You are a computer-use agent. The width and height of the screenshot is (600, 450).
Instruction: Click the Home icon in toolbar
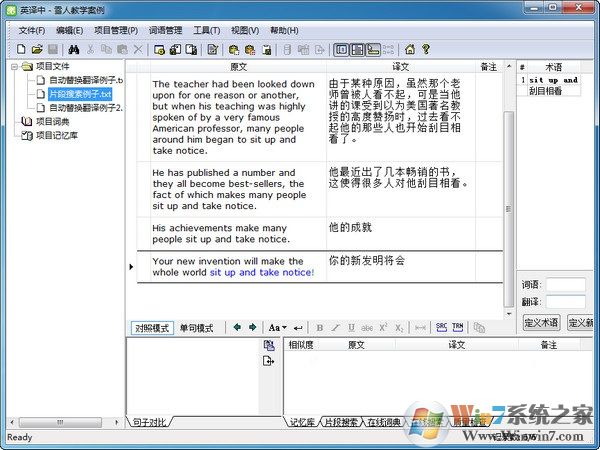point(409,49)
